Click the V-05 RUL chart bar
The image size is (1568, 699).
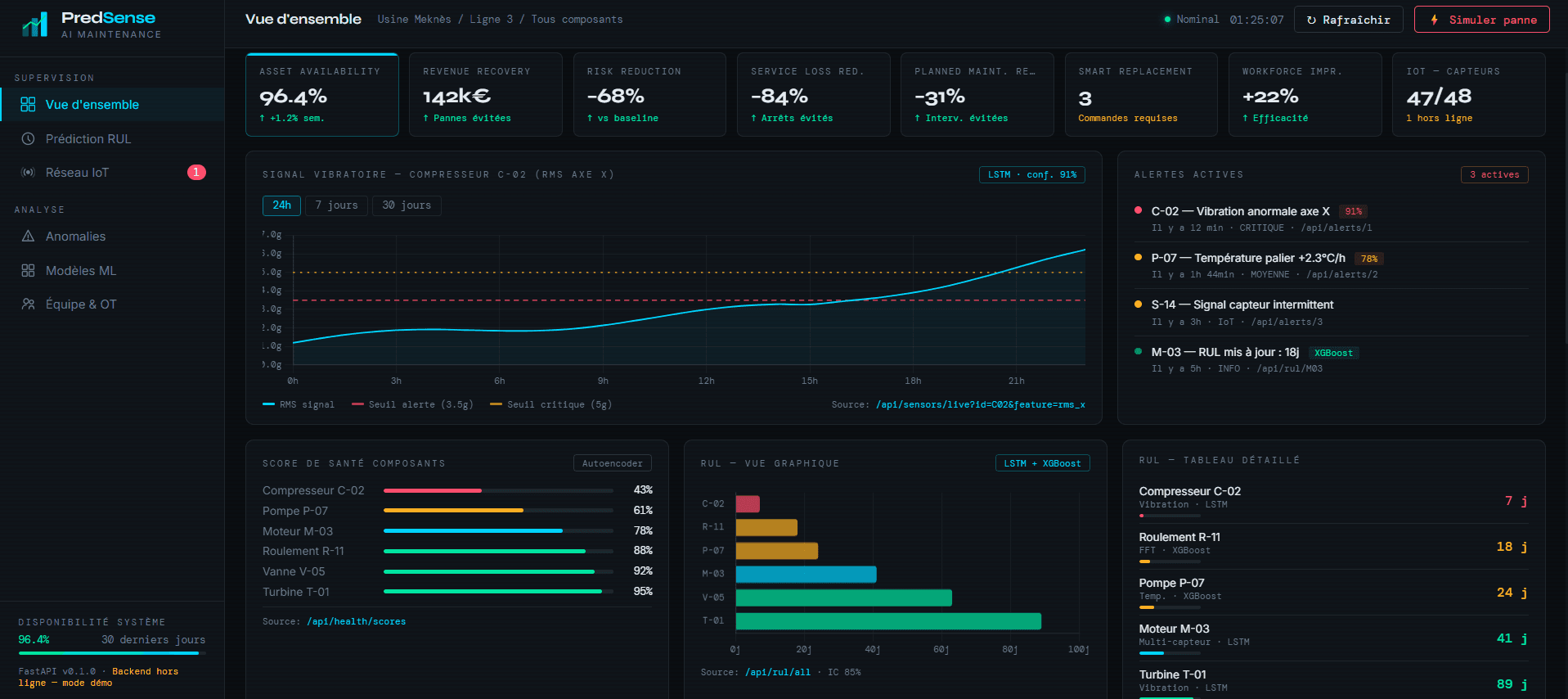point(843,598)
